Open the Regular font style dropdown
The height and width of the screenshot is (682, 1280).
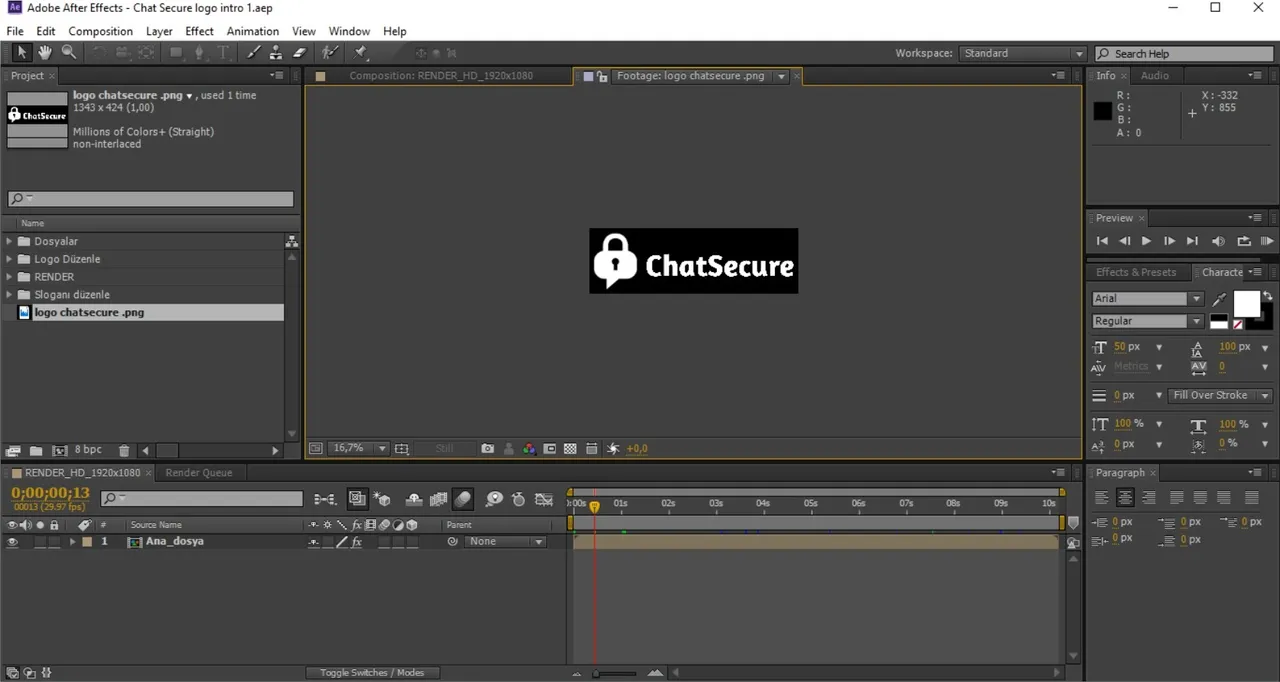click(1147, 321)
